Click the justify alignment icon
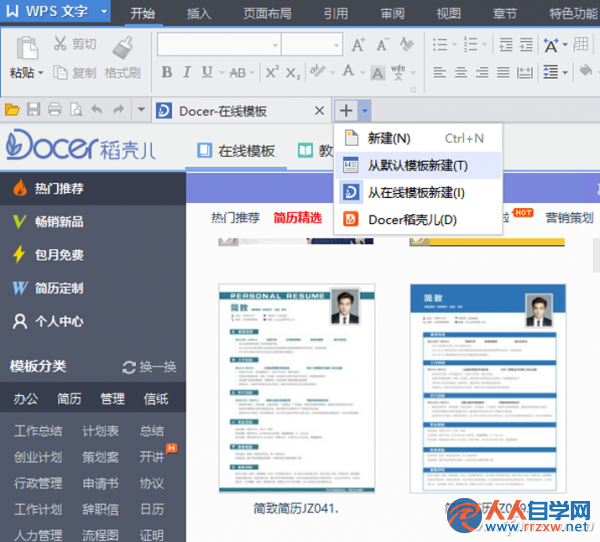The height and width of the screenshot is (542, 600). click(503, 72)
